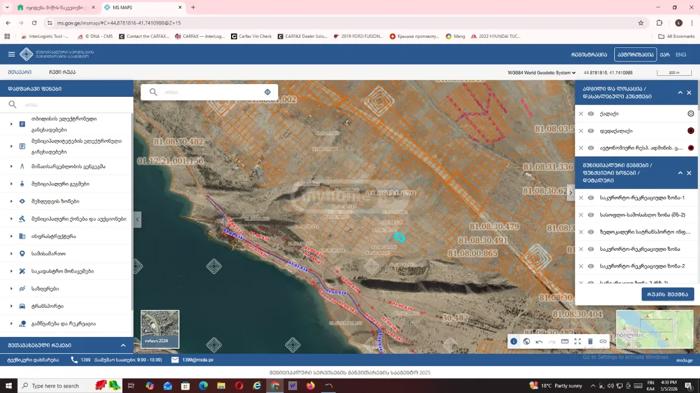The width and height of the screenshot is (700, 393).
Task: Open Microsoft Edge from the taskbar
Action: [x=203, y=385]
